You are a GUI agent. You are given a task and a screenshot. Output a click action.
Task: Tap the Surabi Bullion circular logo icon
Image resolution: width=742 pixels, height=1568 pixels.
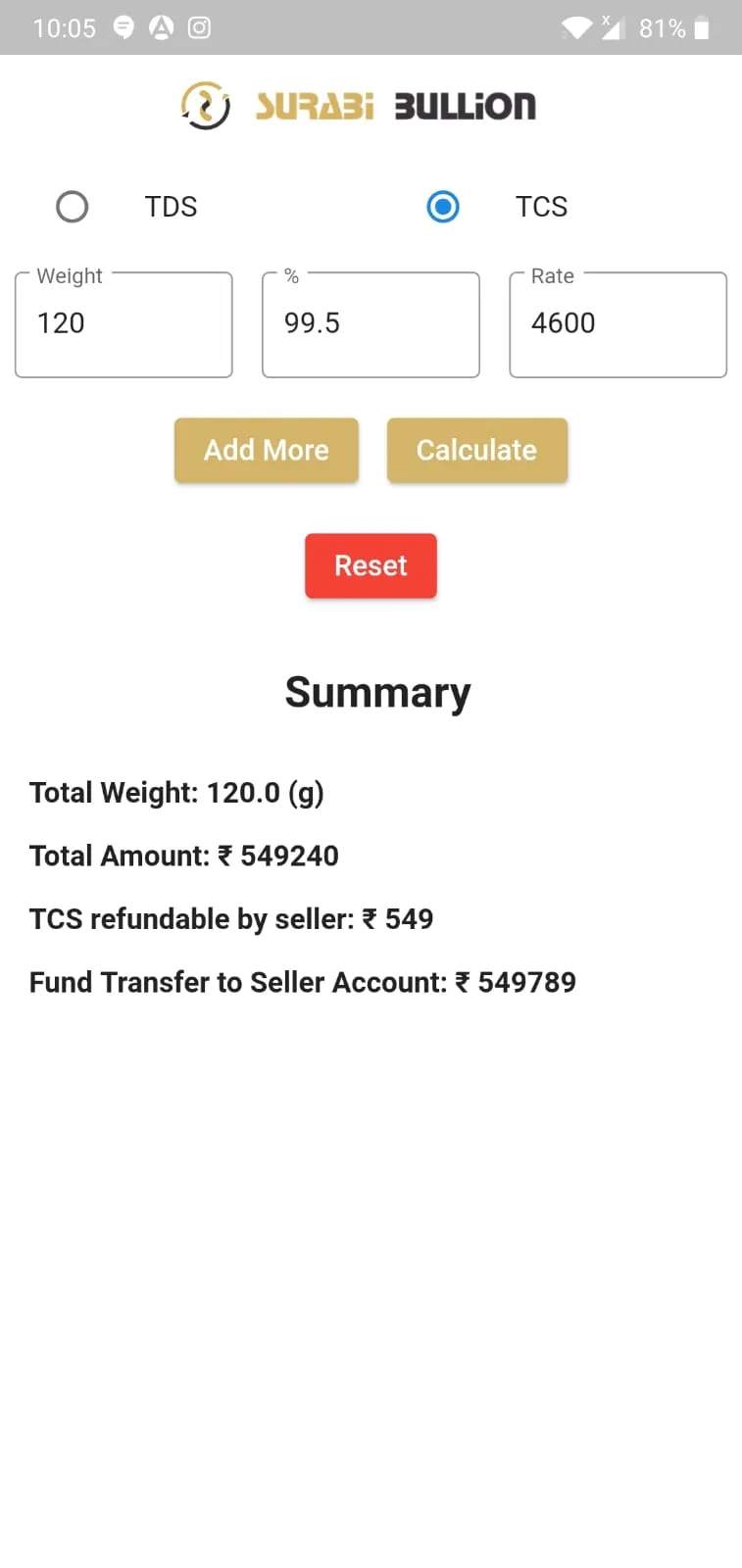coord(205,106)
